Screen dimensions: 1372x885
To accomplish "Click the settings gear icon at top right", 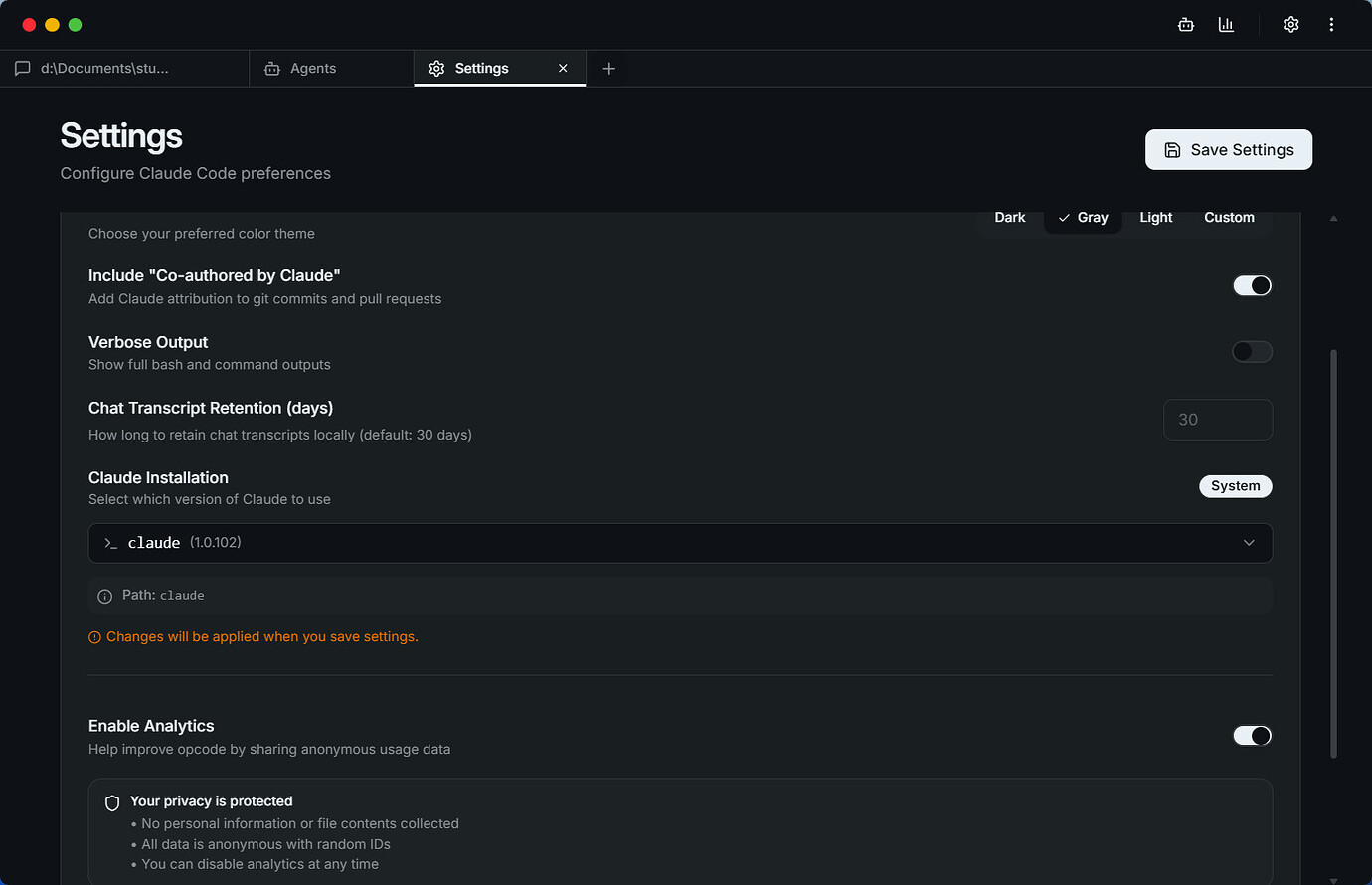I will [1290, 25].
